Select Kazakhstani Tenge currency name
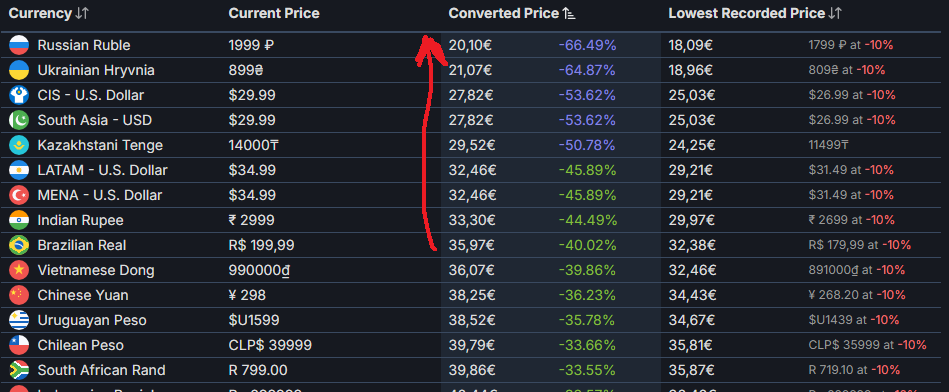 pos(100,145)
